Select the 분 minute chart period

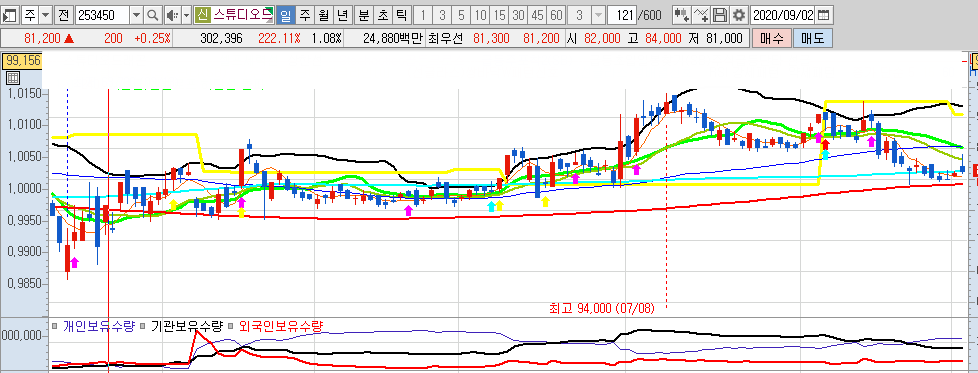(364, 14)
